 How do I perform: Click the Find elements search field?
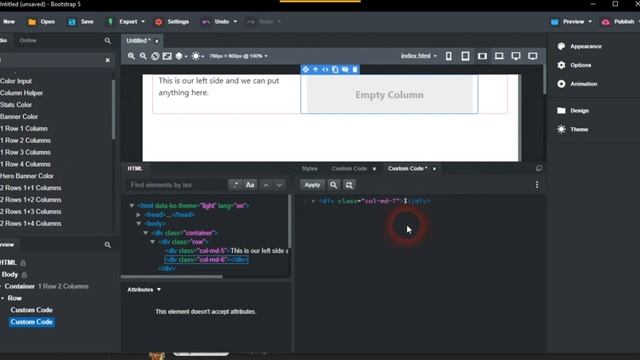pos(177,185)
